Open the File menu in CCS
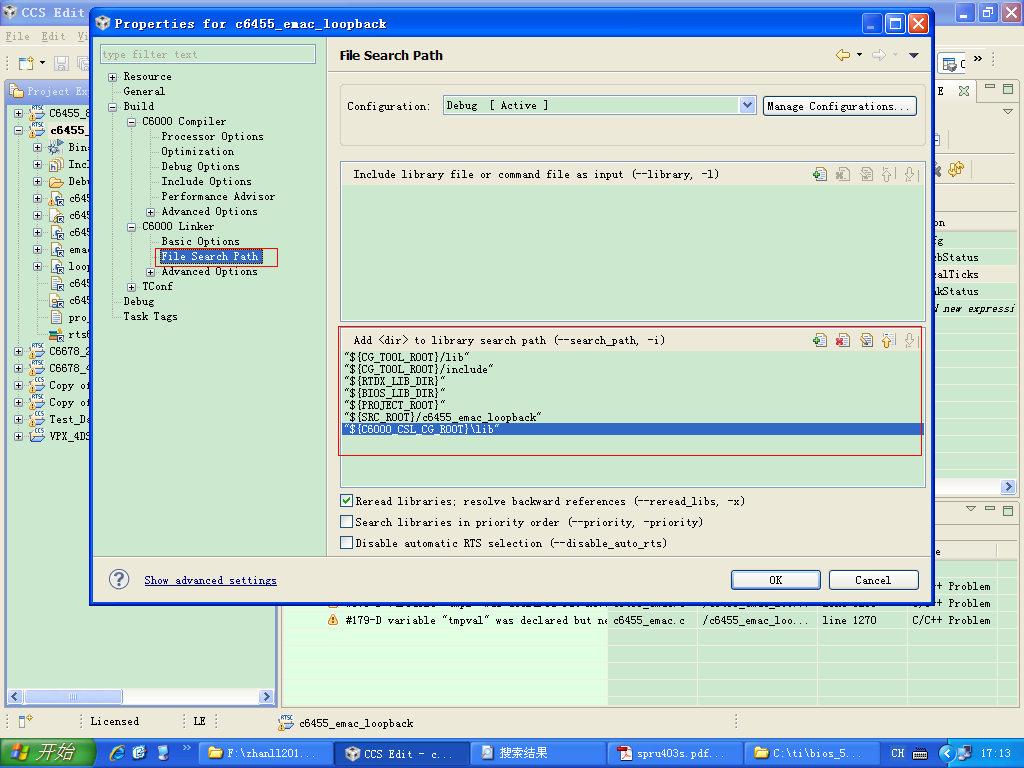Viewport: 1024px width, 768px height. pos(18,37)
